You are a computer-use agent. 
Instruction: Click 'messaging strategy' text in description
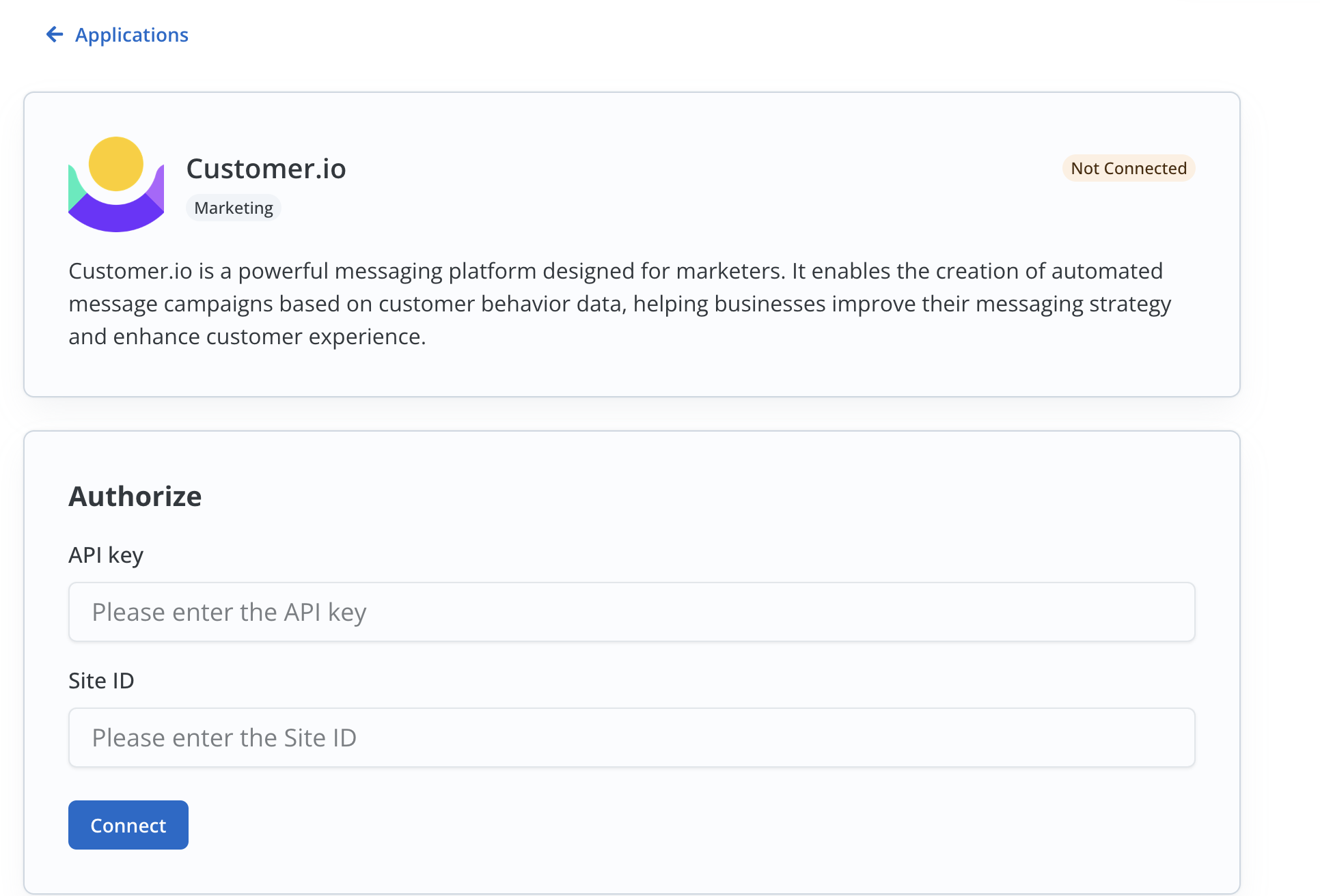tap(1073, 304)
